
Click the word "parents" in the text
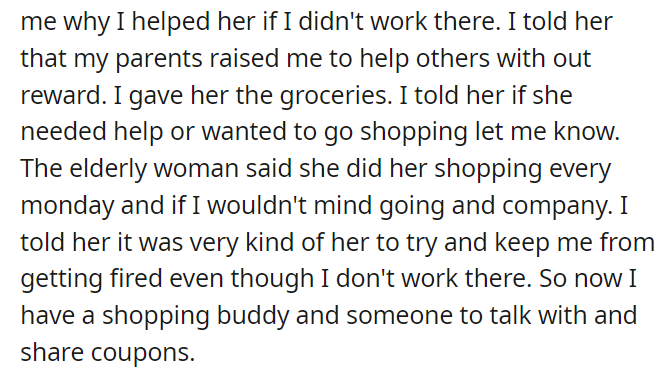pyautogui.click(x=159, y=59)
